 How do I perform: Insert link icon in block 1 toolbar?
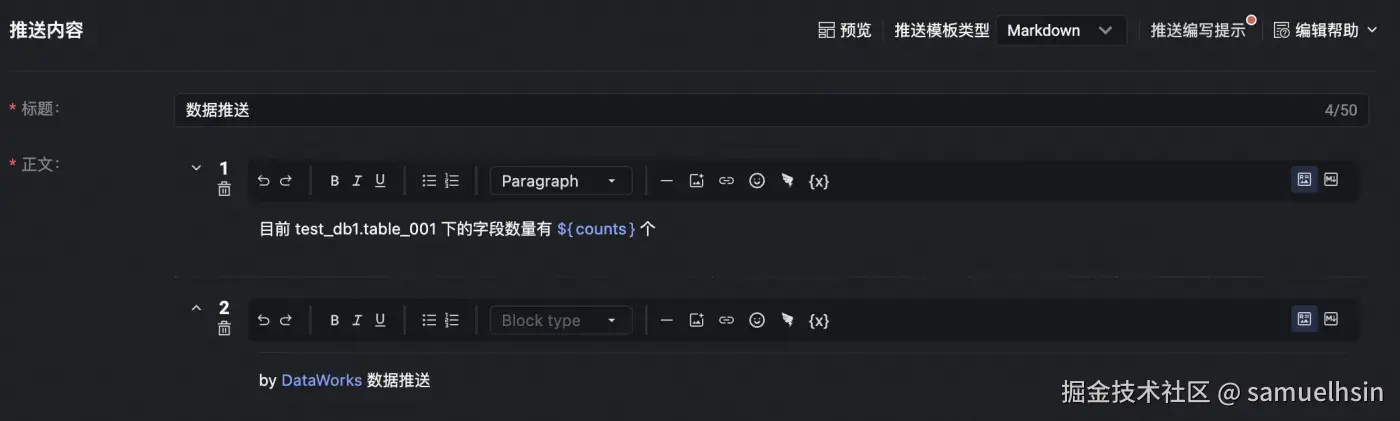point(727,181)
